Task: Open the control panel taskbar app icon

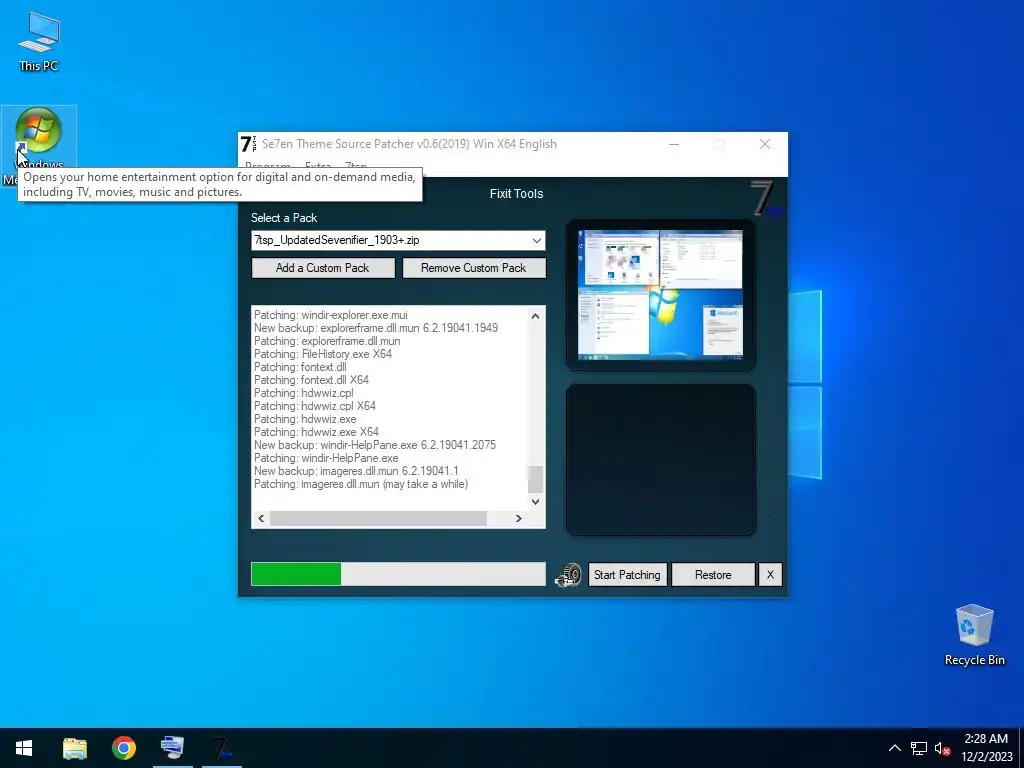Action: pyautogui.click(x=172, y=748)
